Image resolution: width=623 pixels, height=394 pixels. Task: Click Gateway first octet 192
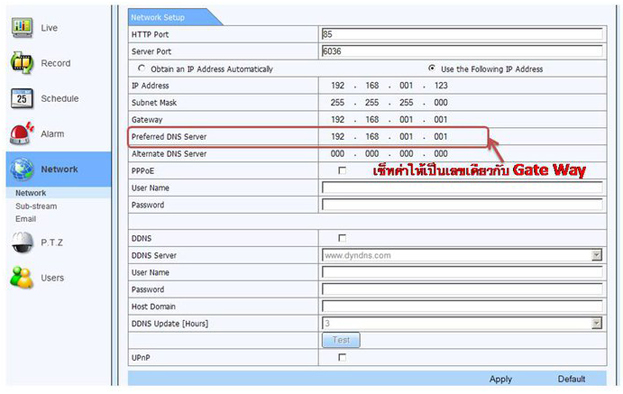(x=338, y=120)
